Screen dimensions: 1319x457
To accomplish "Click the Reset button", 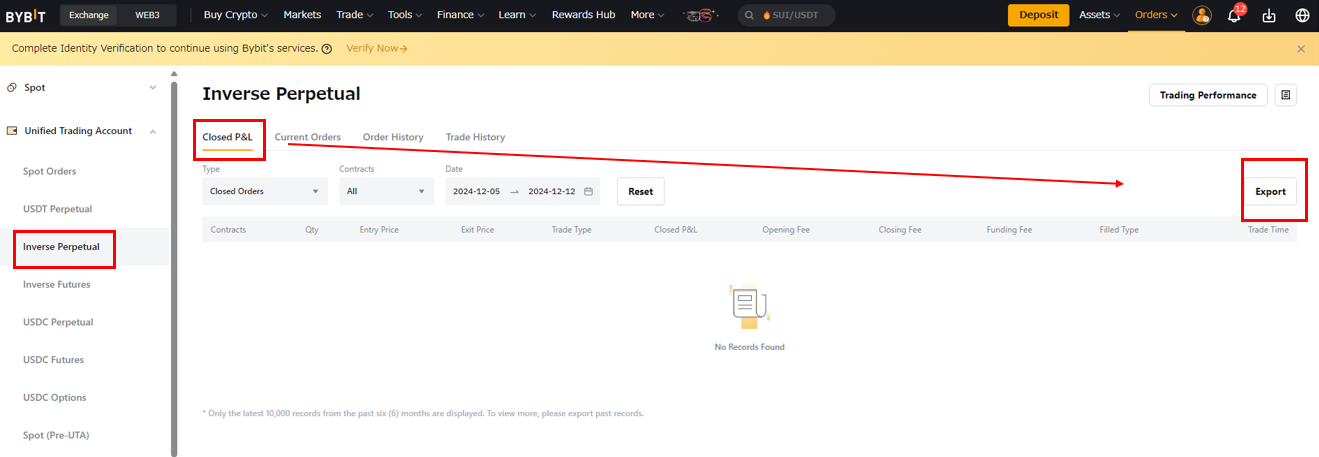I will tap(640, 191).
